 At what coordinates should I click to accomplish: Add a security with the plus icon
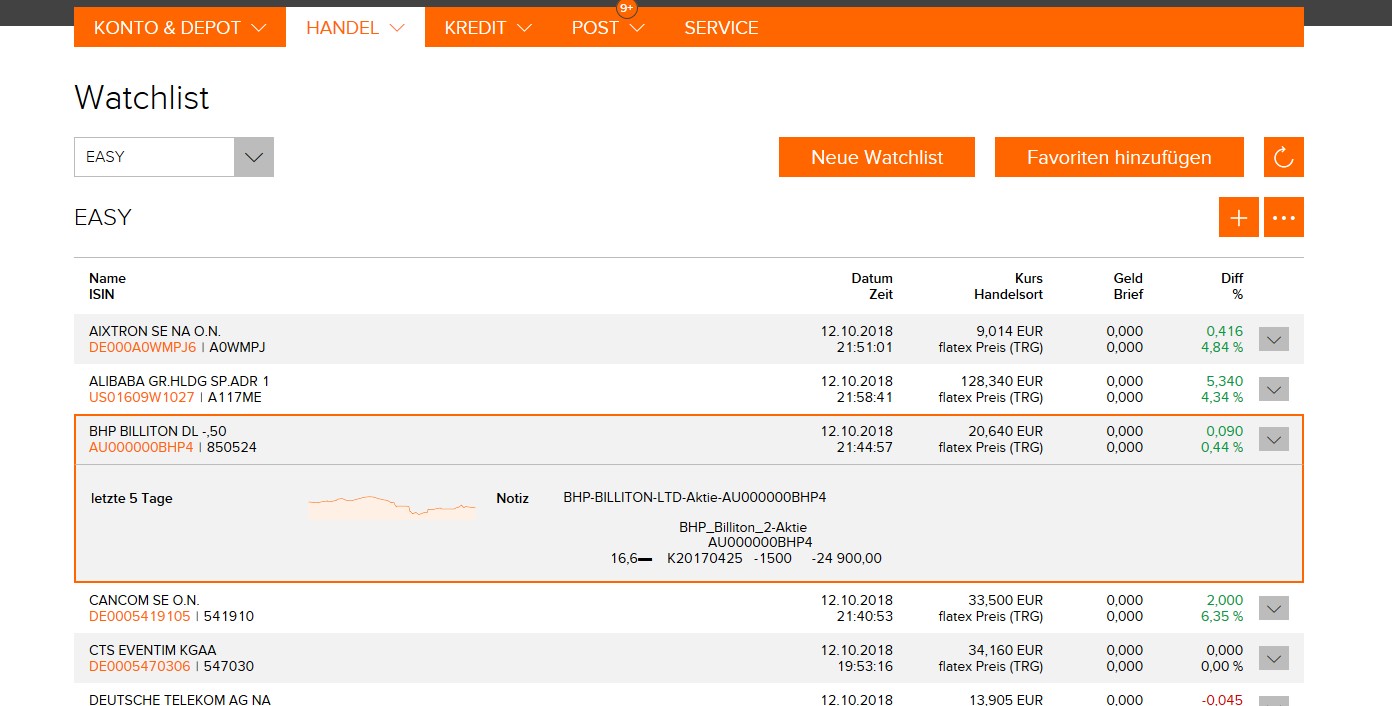(x=1238, y=217)
